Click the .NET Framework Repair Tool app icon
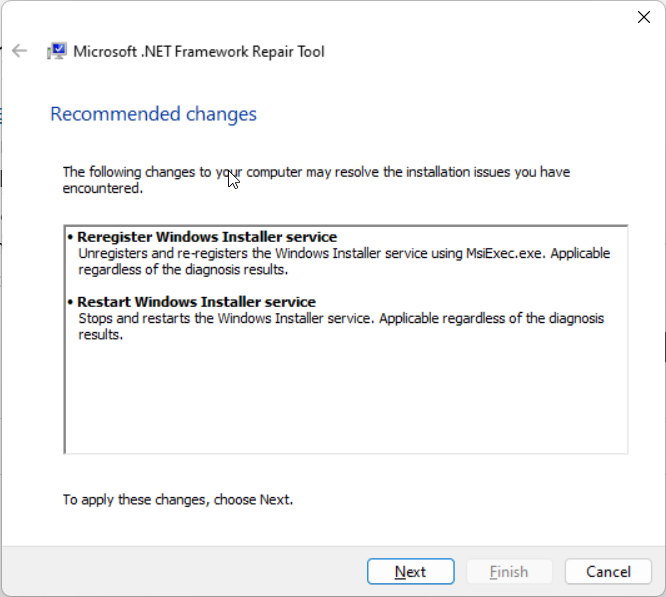 57,51
